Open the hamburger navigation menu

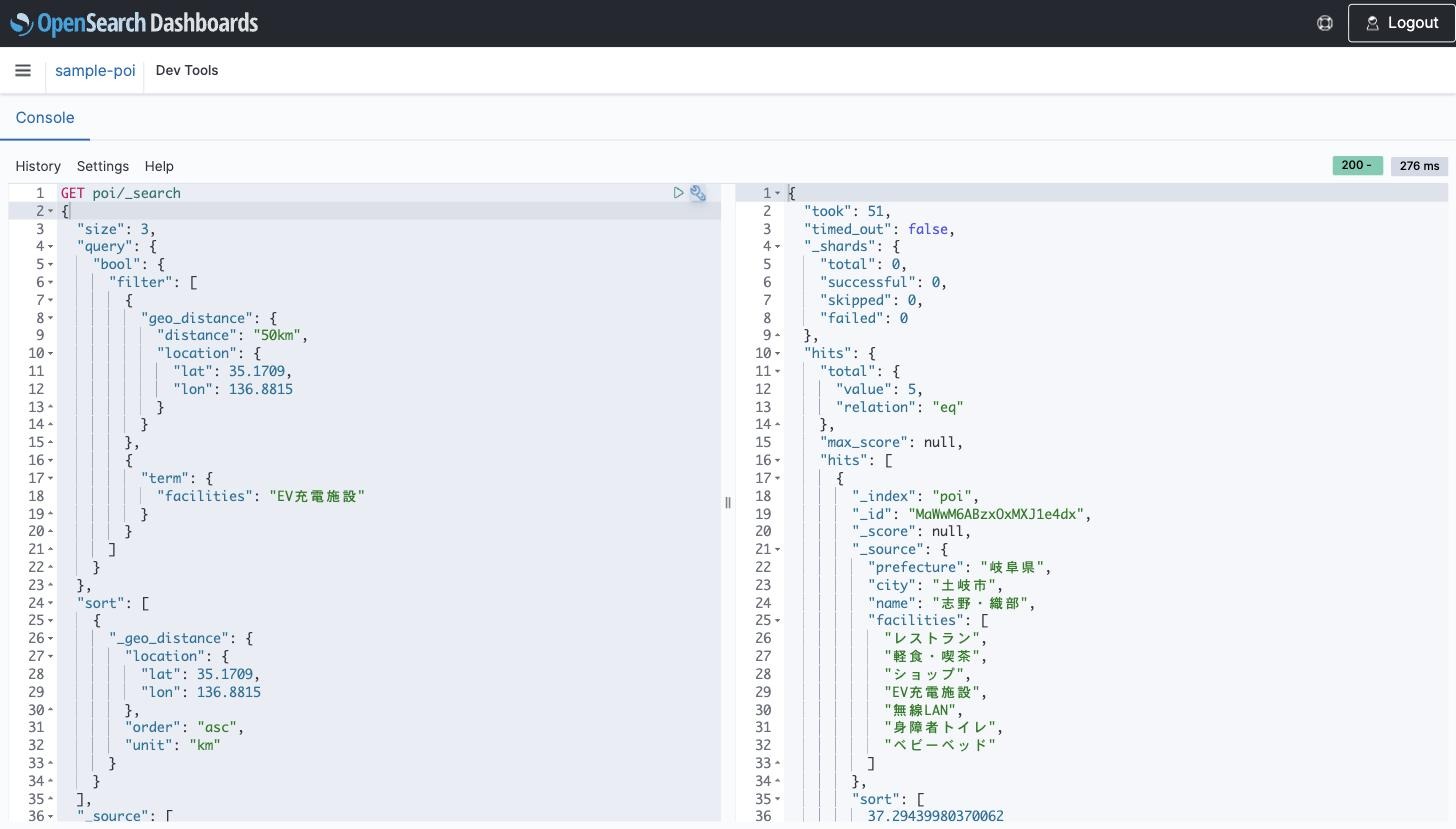pos(23,70)
